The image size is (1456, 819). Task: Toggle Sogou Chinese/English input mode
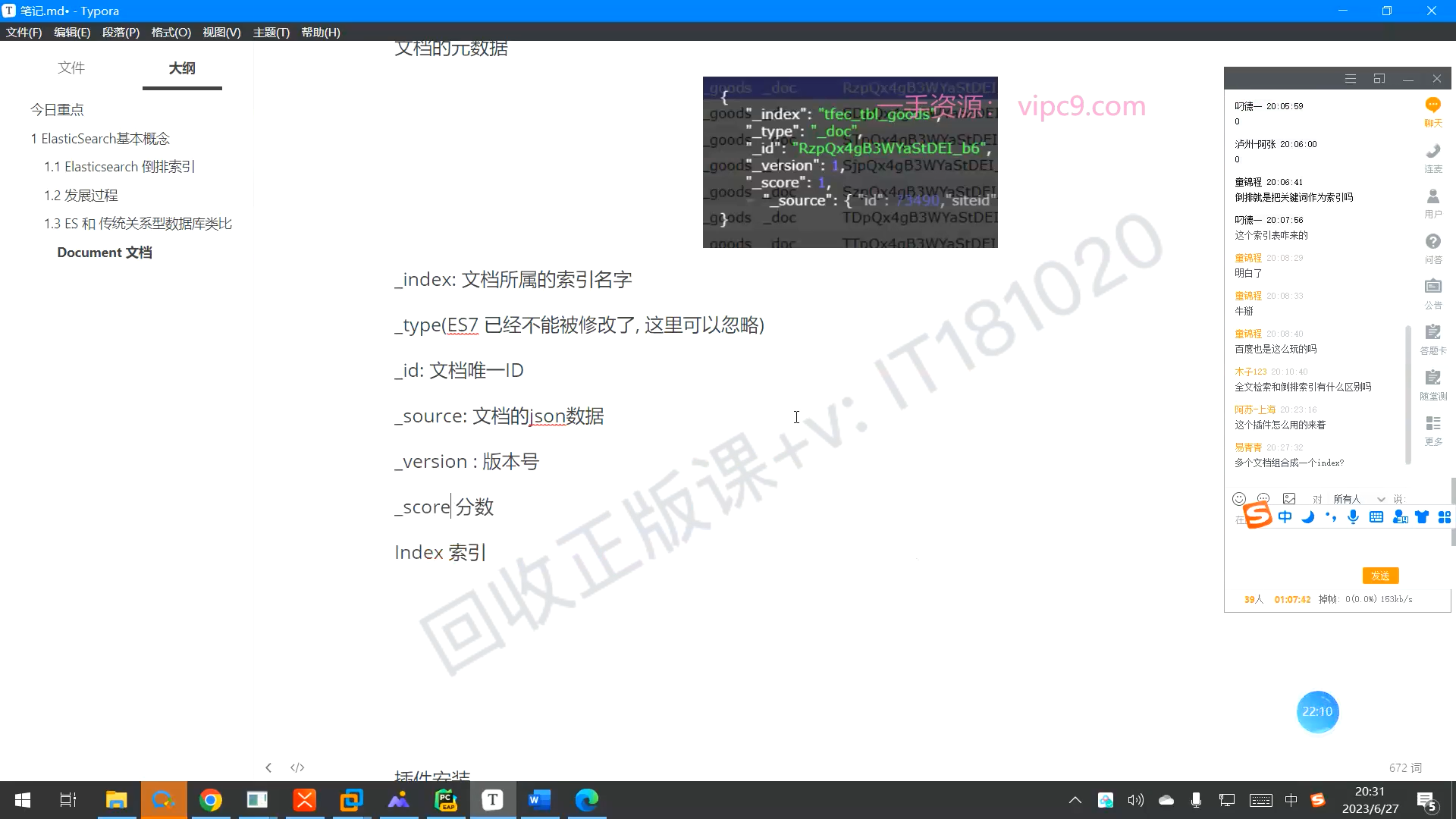coord(1285,517)
